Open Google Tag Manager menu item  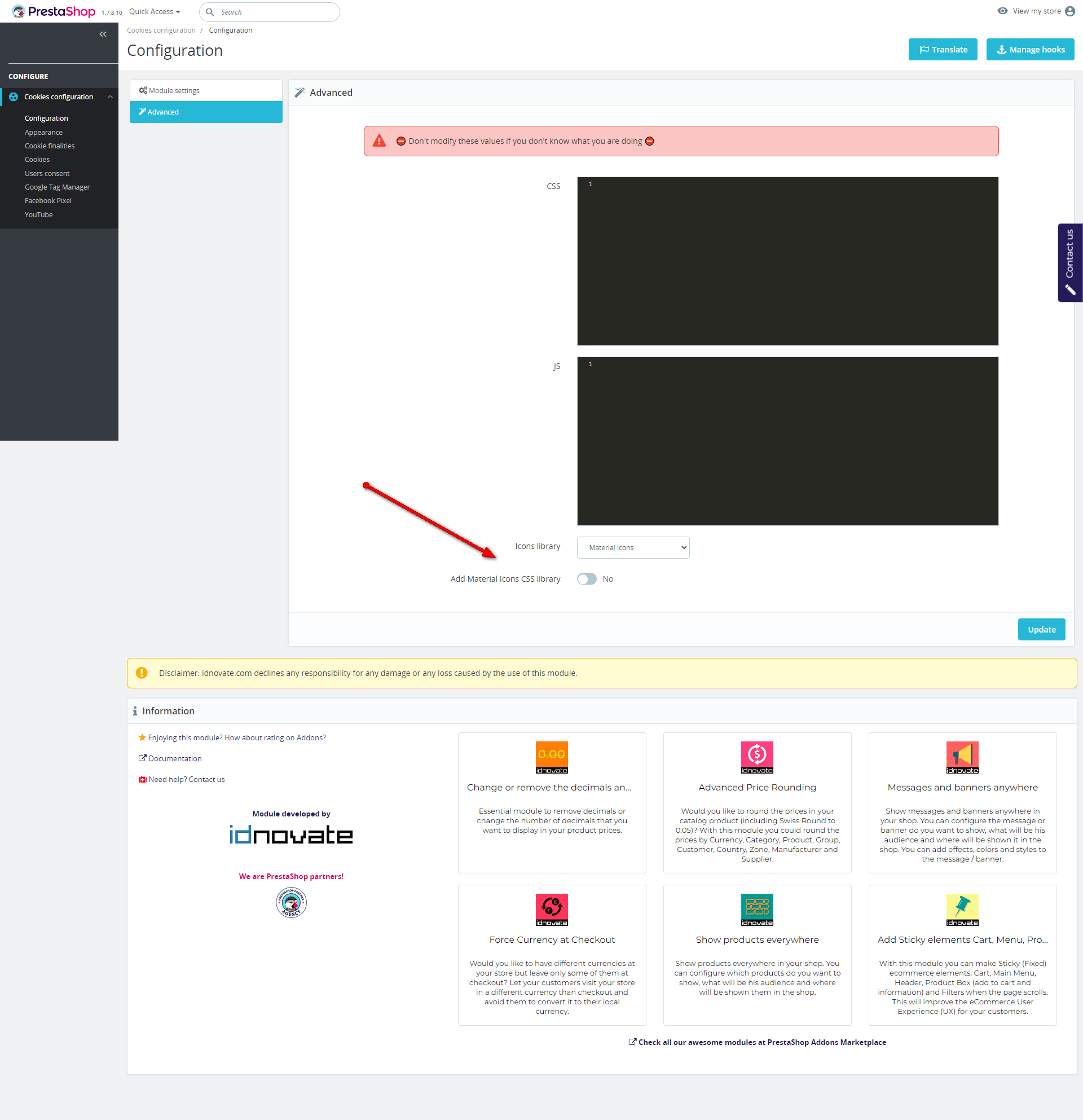point(57,187)
